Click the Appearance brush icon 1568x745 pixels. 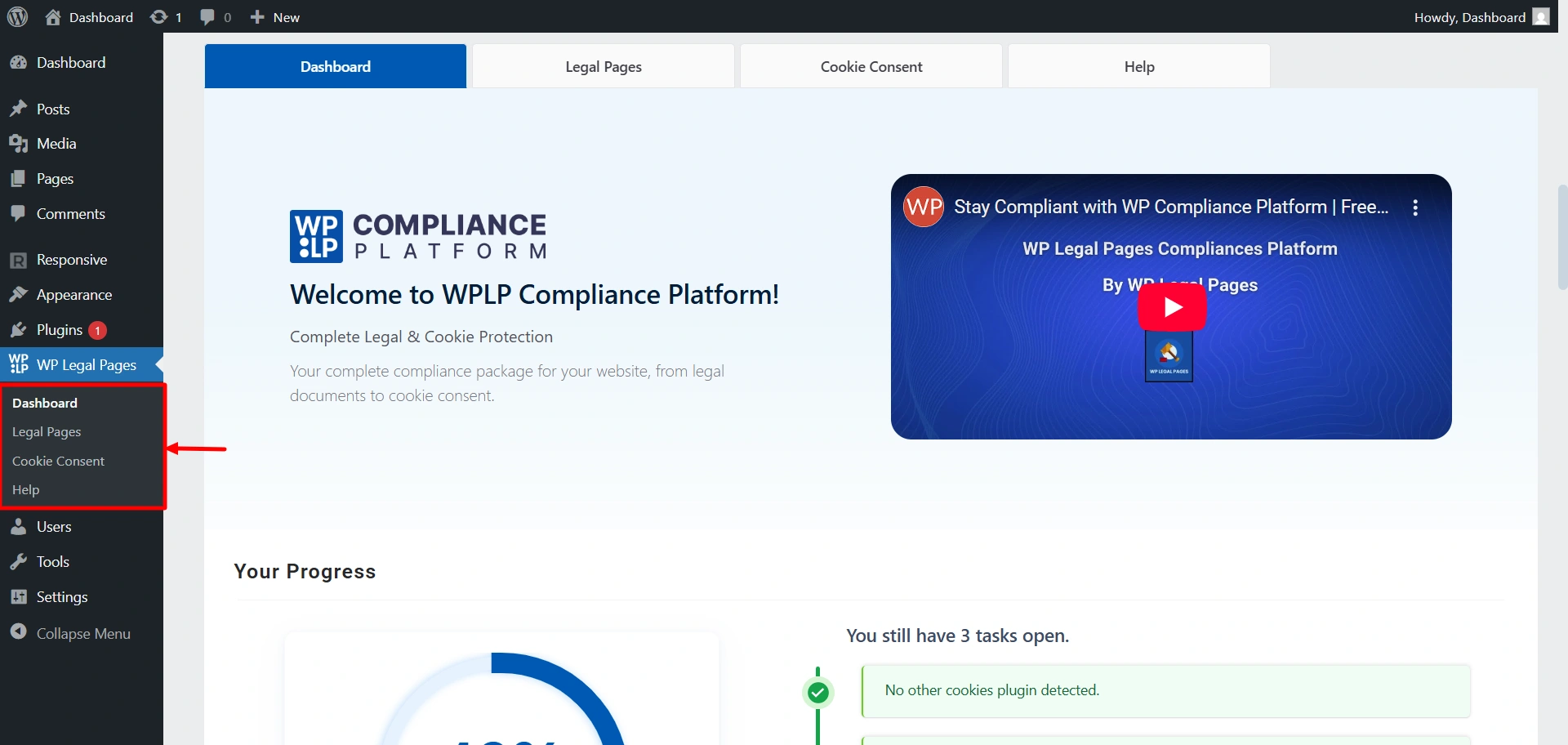tap(18, 295)
